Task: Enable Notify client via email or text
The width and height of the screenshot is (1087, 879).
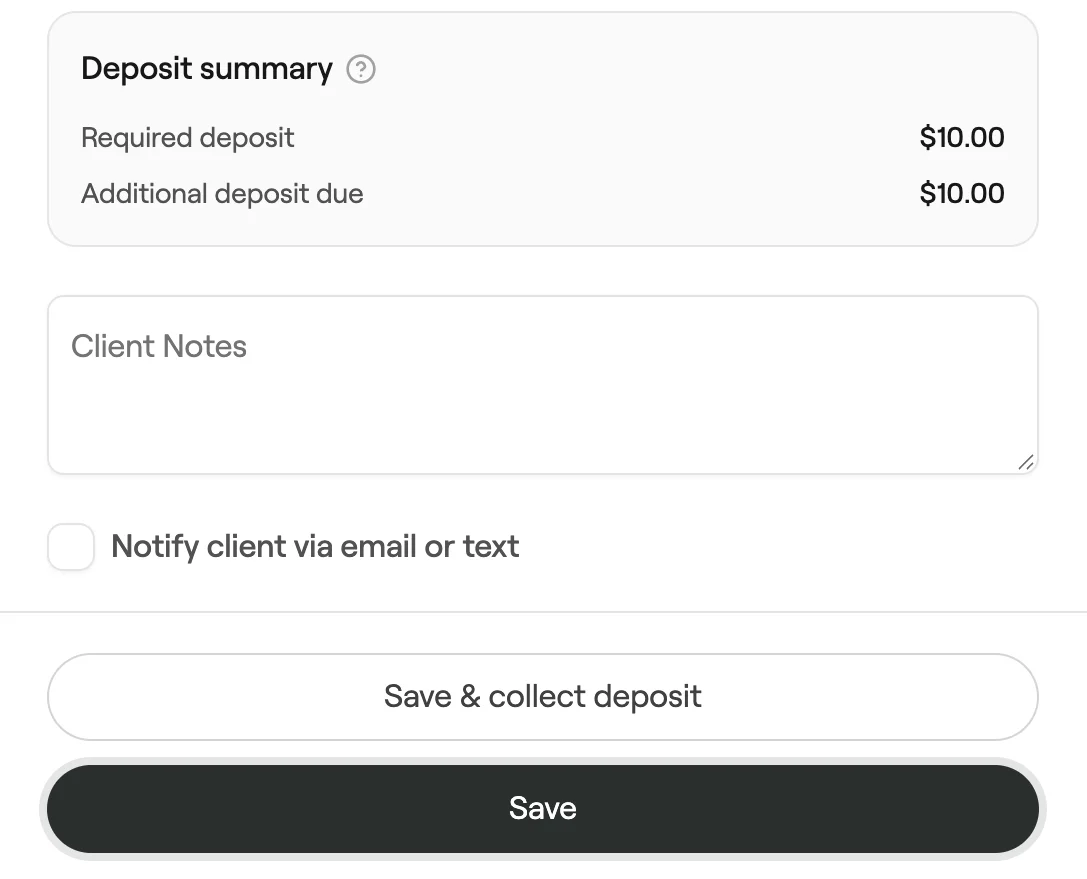Action: tap(71, 547)
